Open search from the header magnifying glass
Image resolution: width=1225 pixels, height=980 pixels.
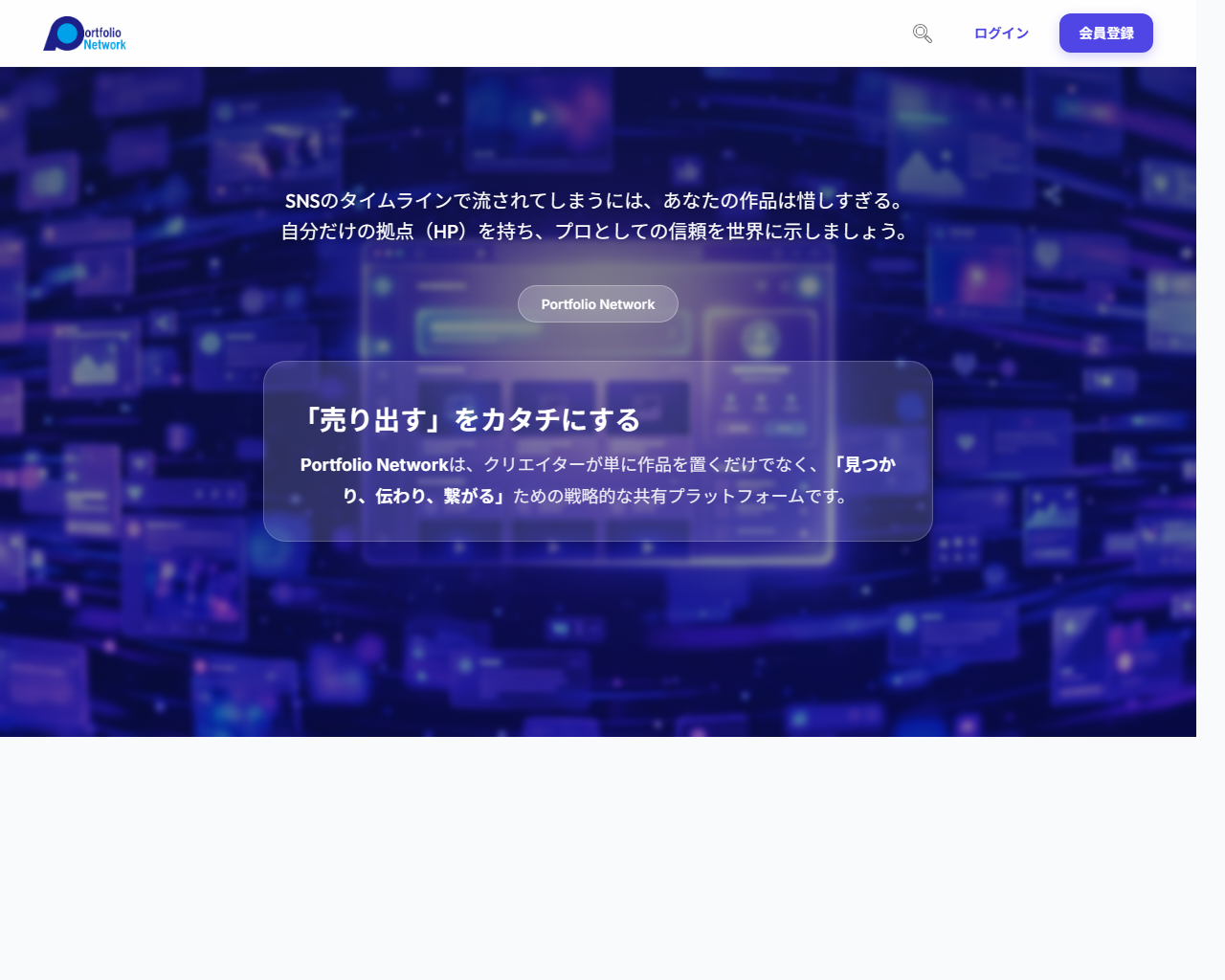pos(922,33)
